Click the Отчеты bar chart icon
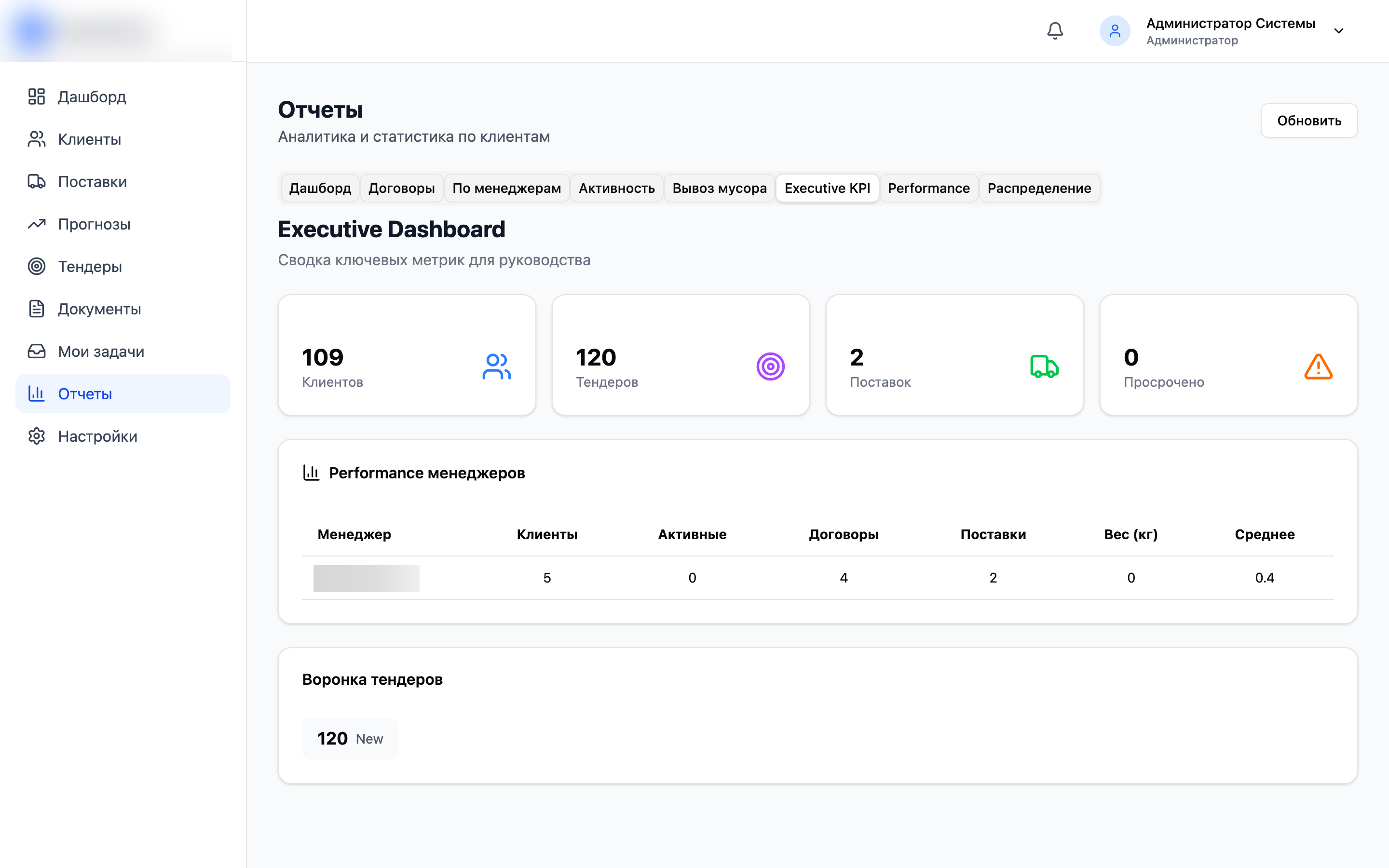This screenshot has width=1389, height=868. point(36,394)
